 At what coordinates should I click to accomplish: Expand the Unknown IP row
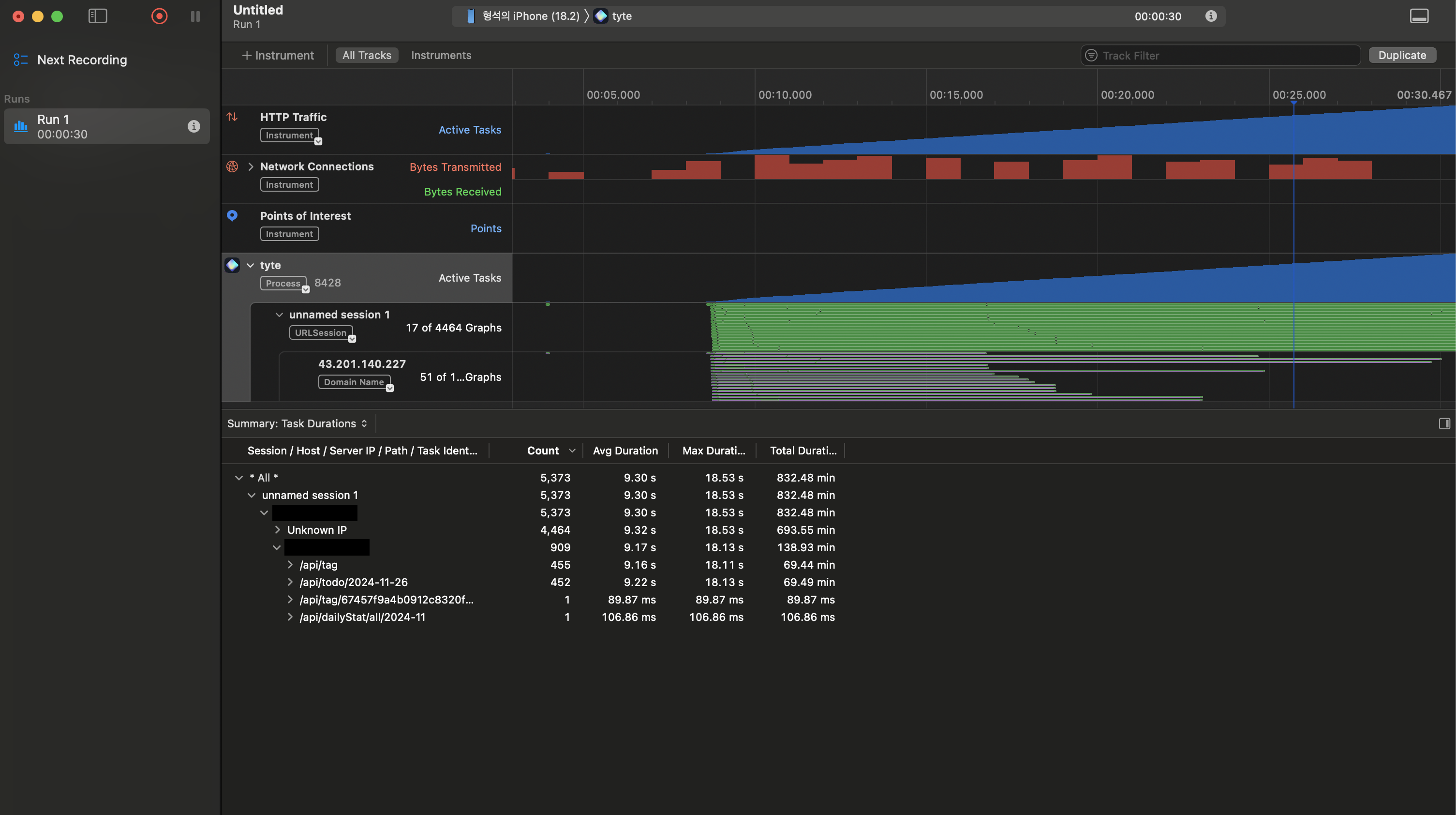click(x=278, y=530)
